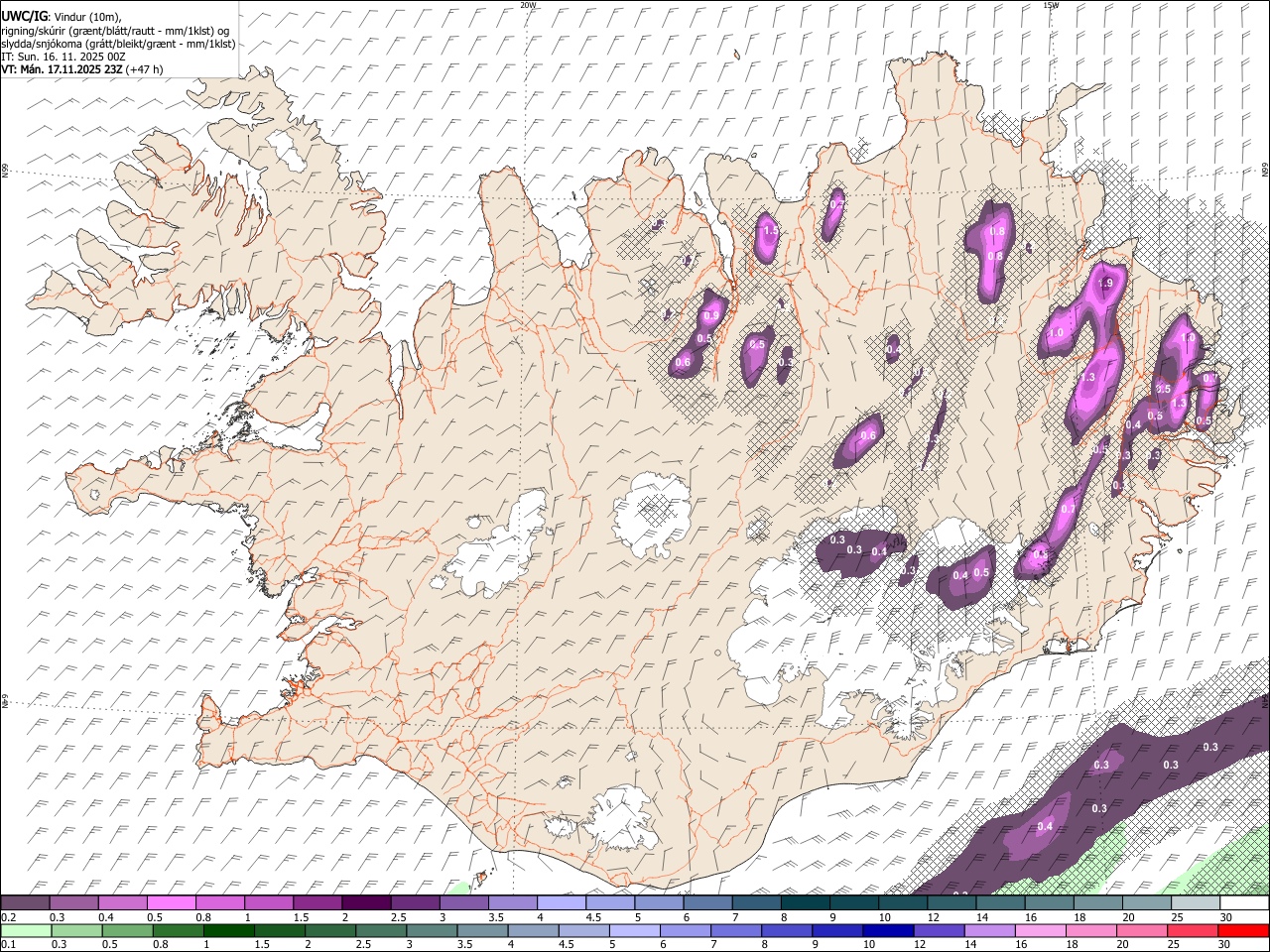Select the upper legend swatch labeled 4.5

point(610,902)
